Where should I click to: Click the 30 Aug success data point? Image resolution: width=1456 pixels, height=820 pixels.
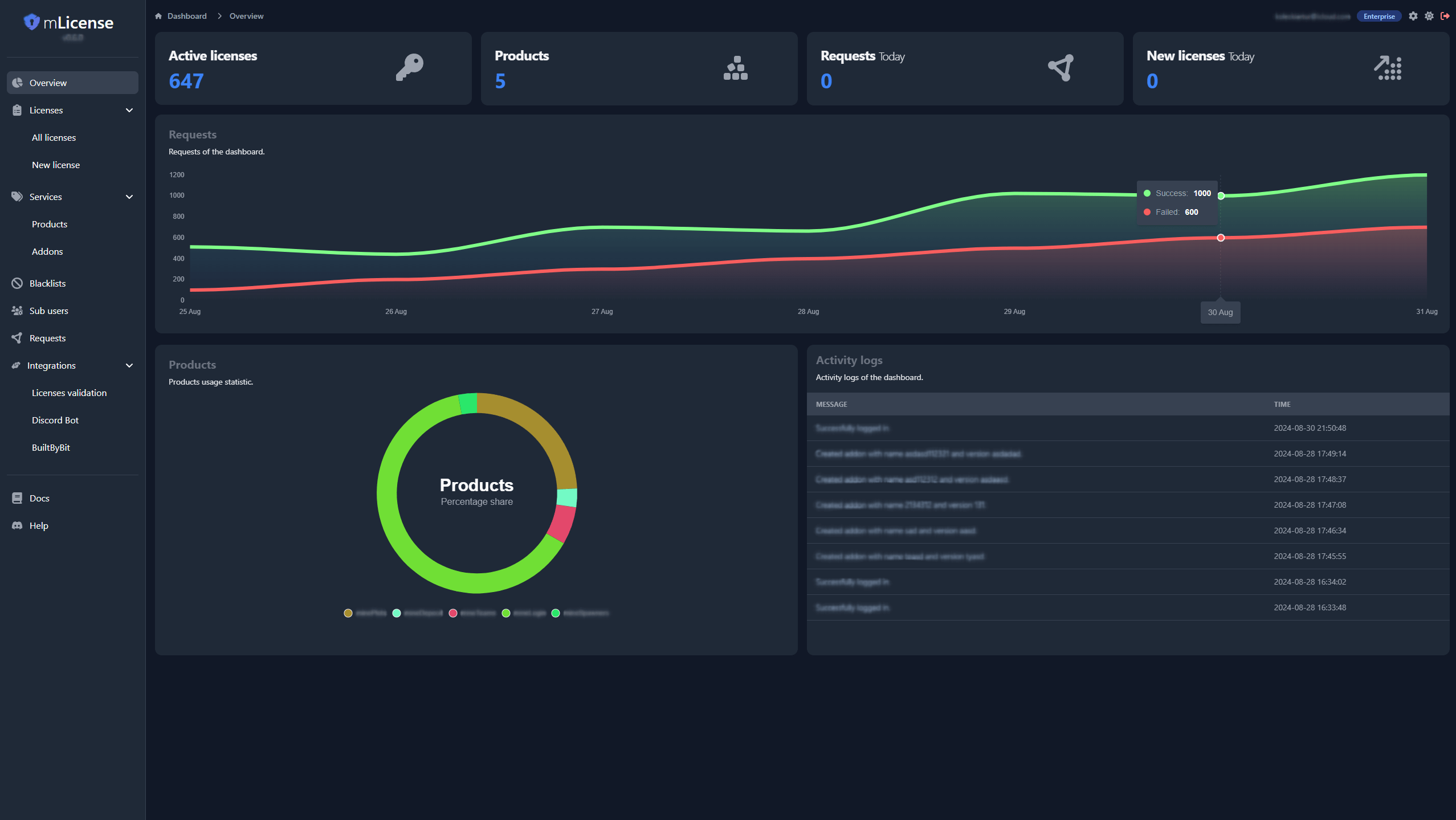click(x=1221, y=196)
